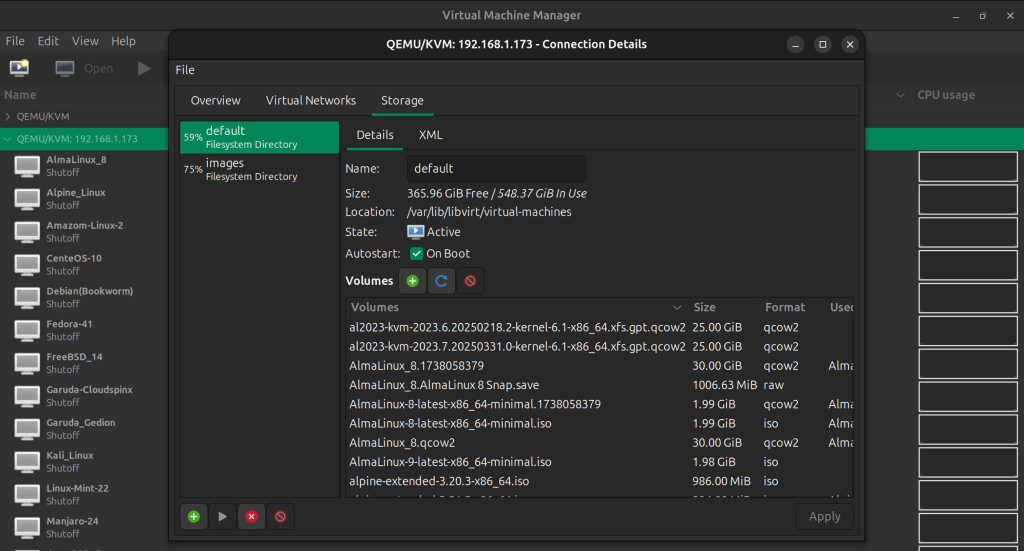Switch to the Virtual Networks tab
This screenshot has width=1024, height=551.
(x=311, y=101)
